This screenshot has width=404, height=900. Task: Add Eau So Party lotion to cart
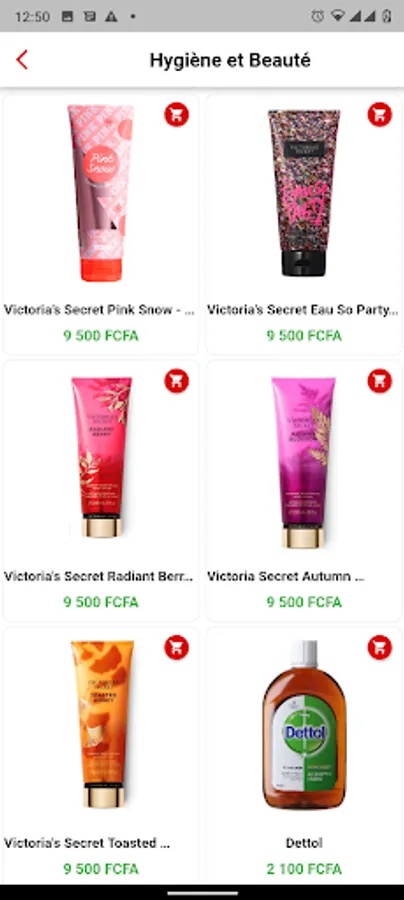point(379,114)
